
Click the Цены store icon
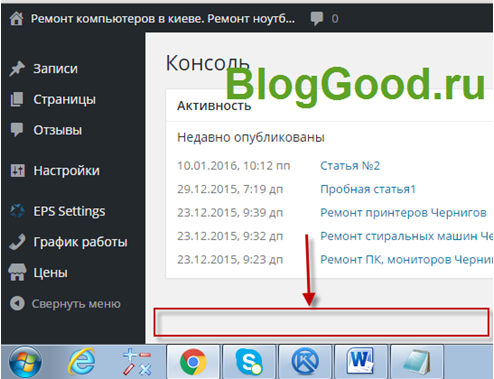tap(17, 272)
